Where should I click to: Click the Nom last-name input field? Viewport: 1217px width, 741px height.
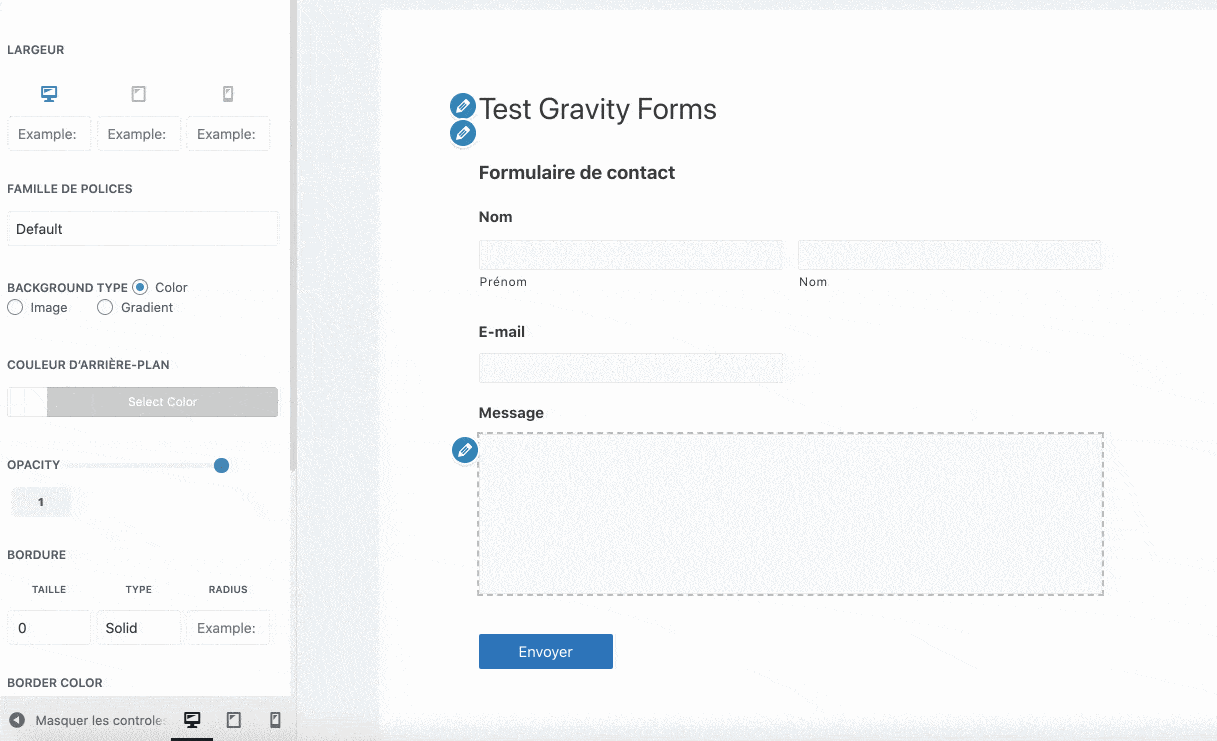pyautogui.click(x=950, y=255)
